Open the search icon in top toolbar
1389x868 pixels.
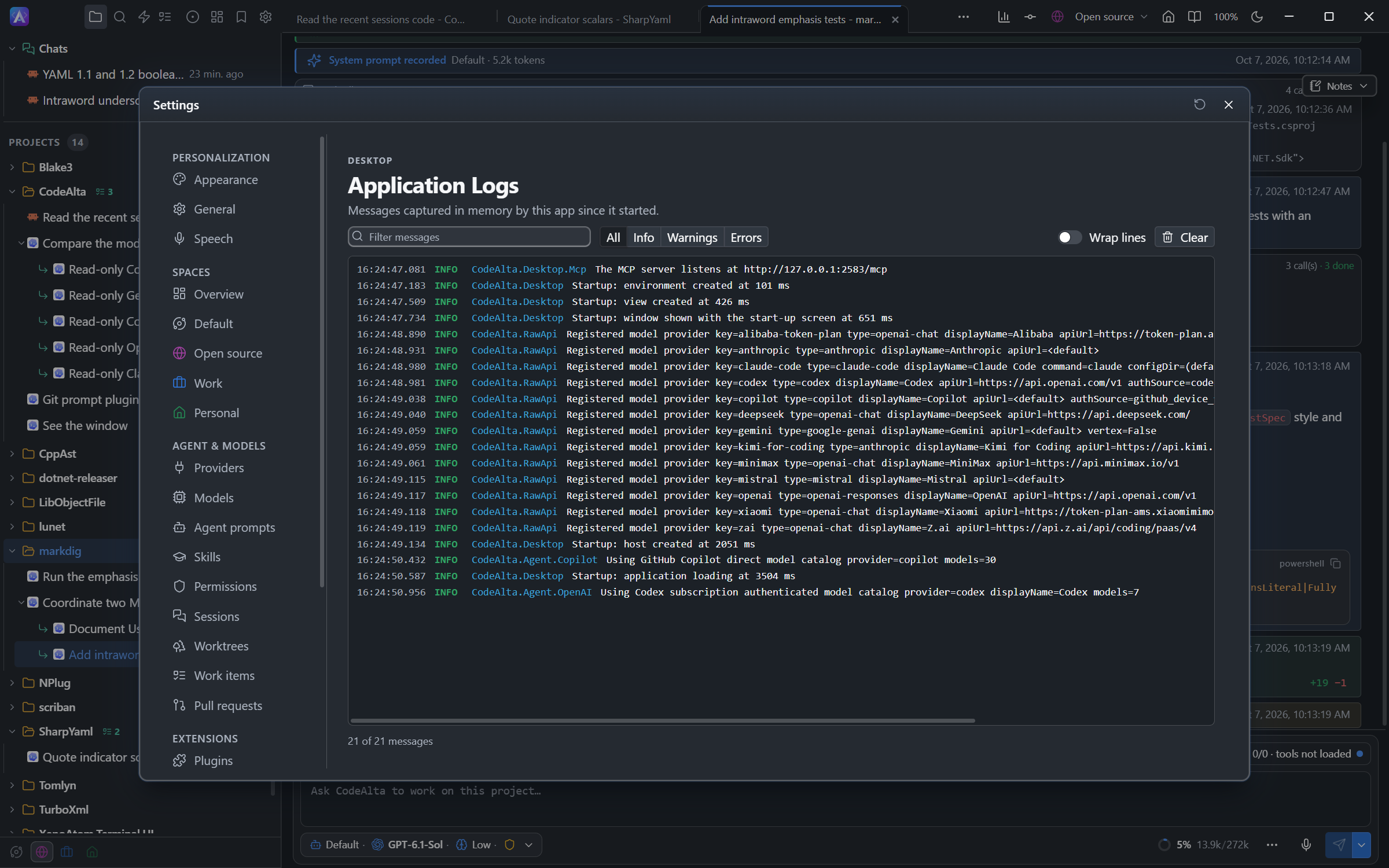[120, 17]
